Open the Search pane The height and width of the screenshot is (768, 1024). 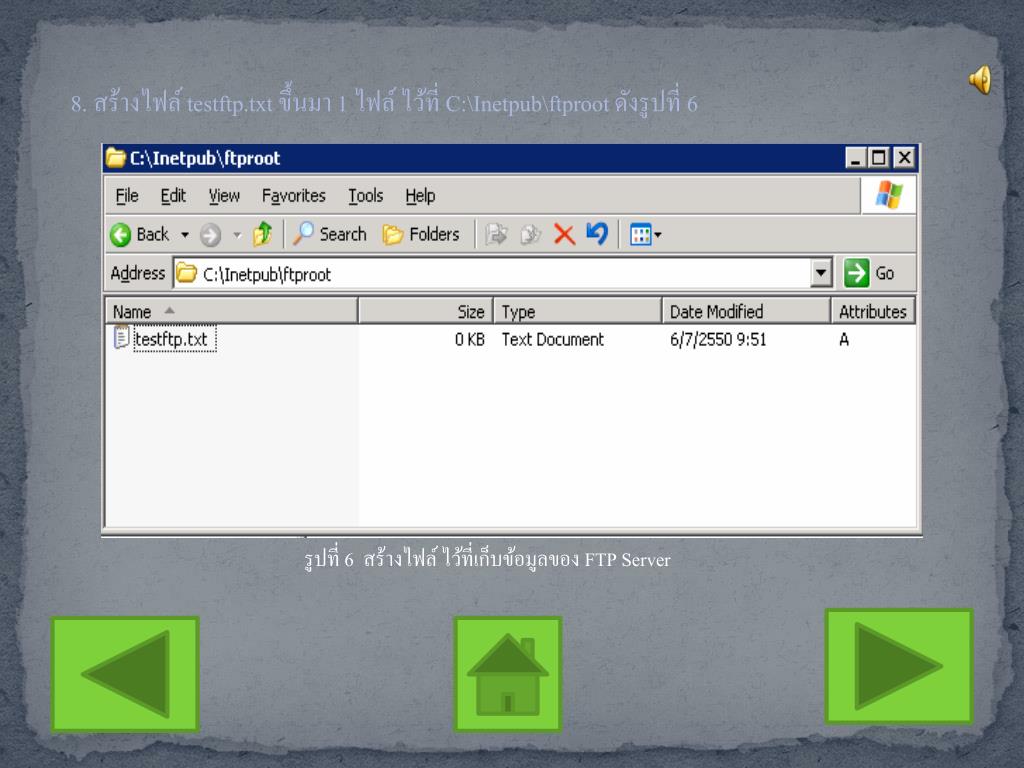[330, 234]
